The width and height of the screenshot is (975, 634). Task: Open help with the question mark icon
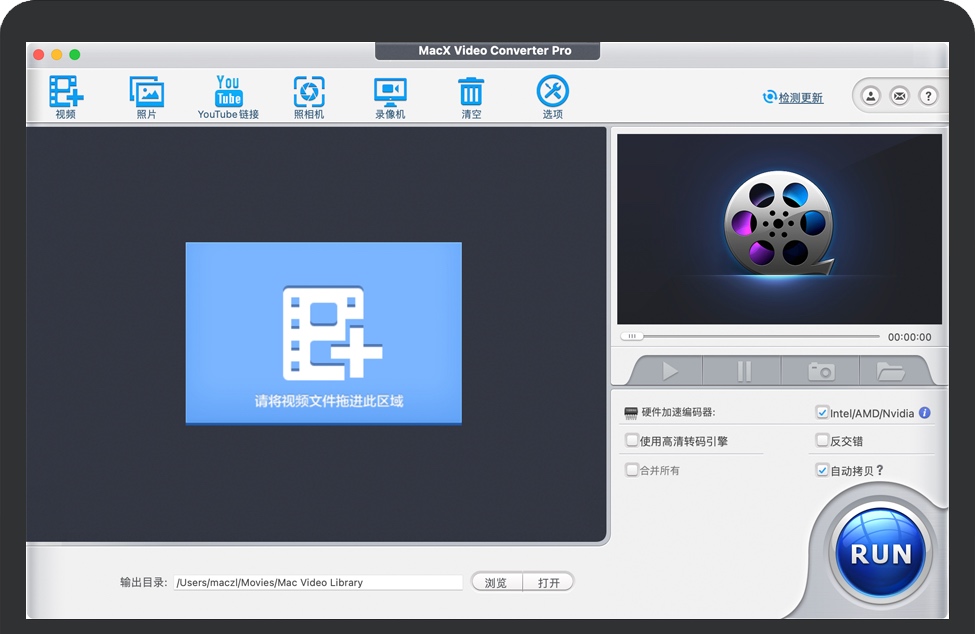pos(929,96)
